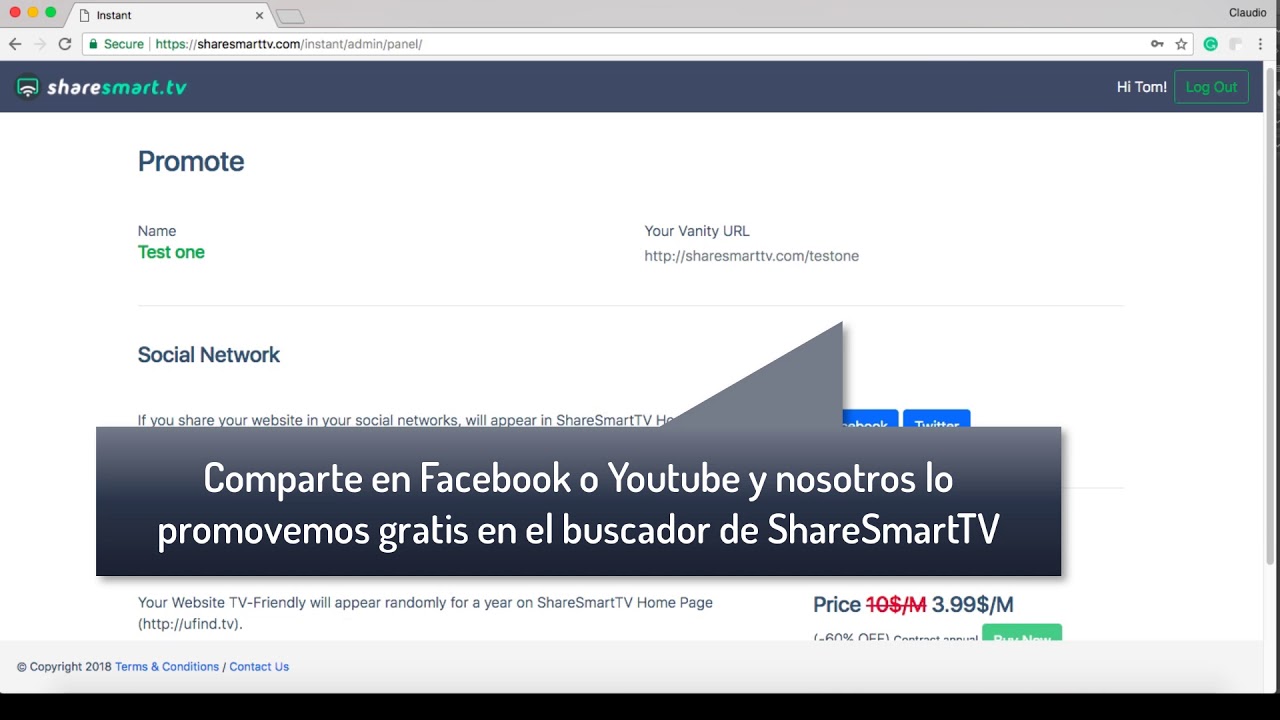This screenshot has height=720, width=1280.
Task: Log out using the Log Out button
Action: [x=1211, y=87]
